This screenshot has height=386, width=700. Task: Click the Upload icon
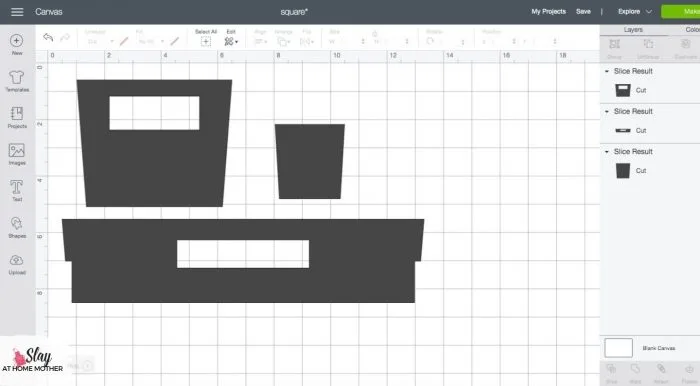click(x=17, y=264)
